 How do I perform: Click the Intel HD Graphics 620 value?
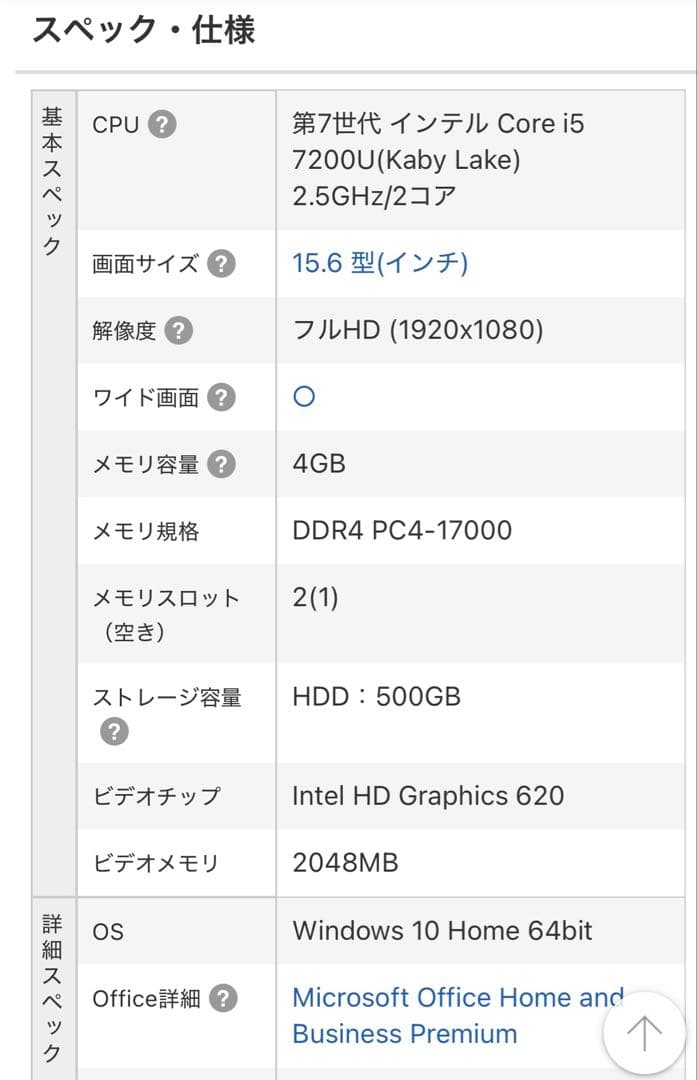(x=428, y=796)
